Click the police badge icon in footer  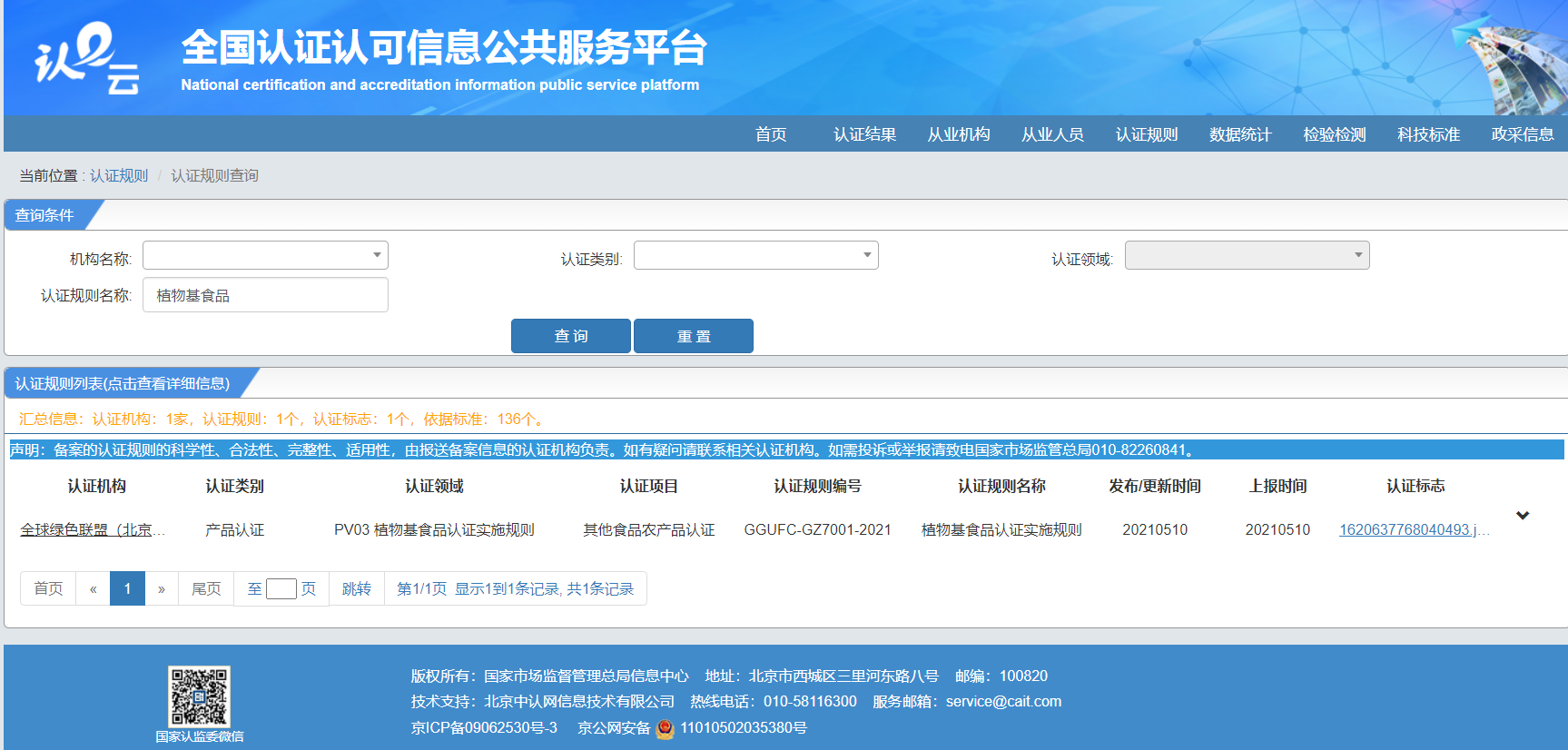666,728
